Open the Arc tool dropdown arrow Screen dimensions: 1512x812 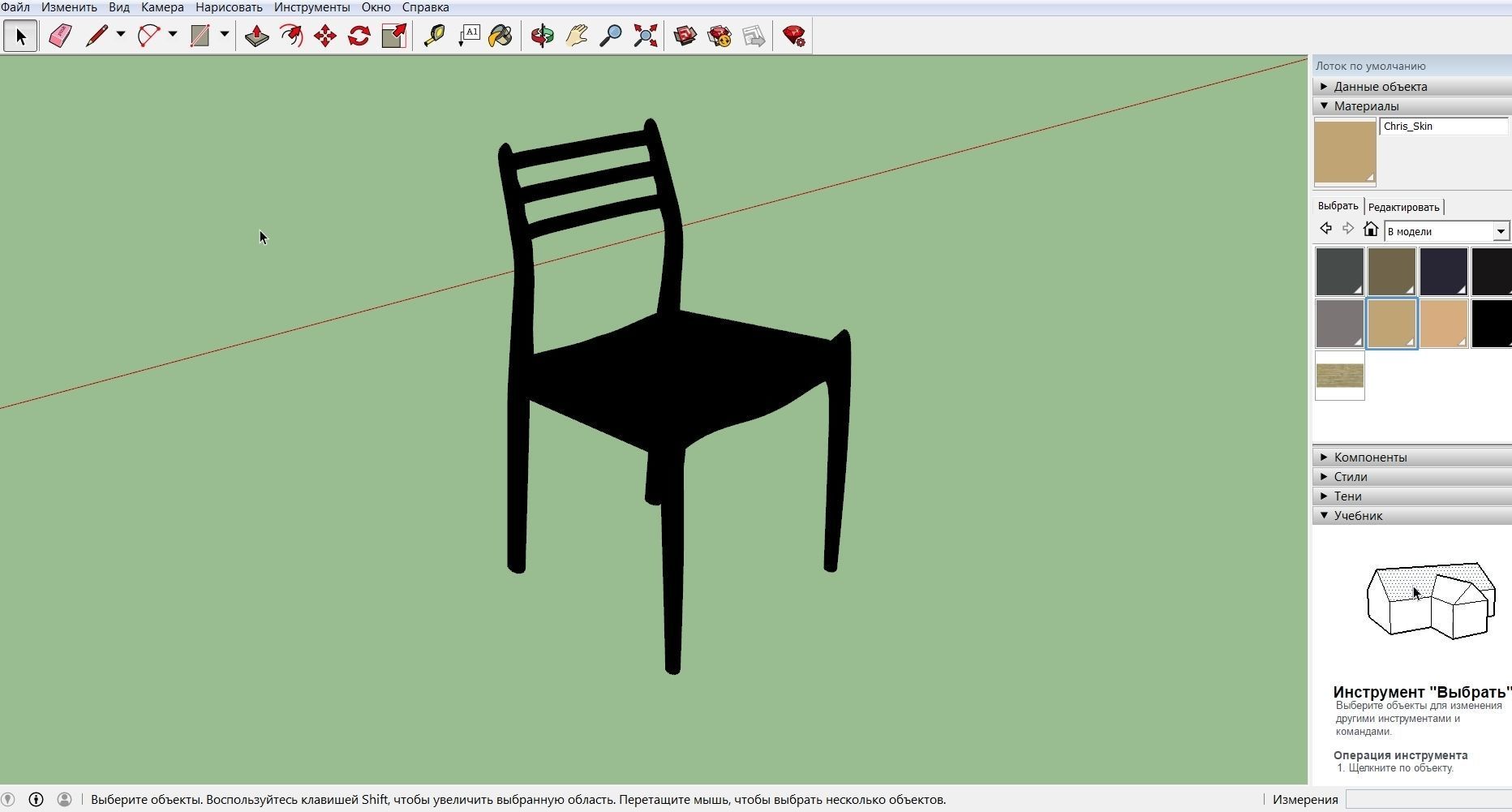(x=173, y=35)
